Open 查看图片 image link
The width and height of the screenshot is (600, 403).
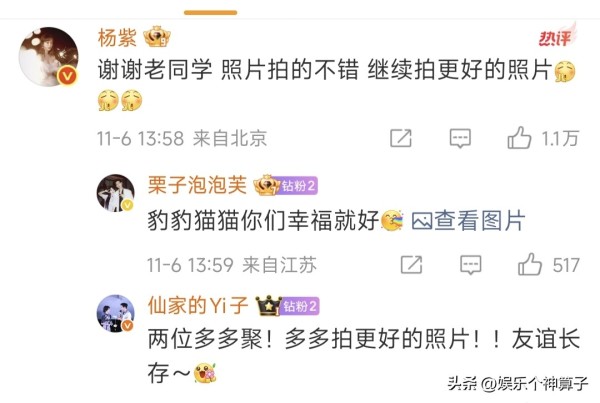point(468,221)
